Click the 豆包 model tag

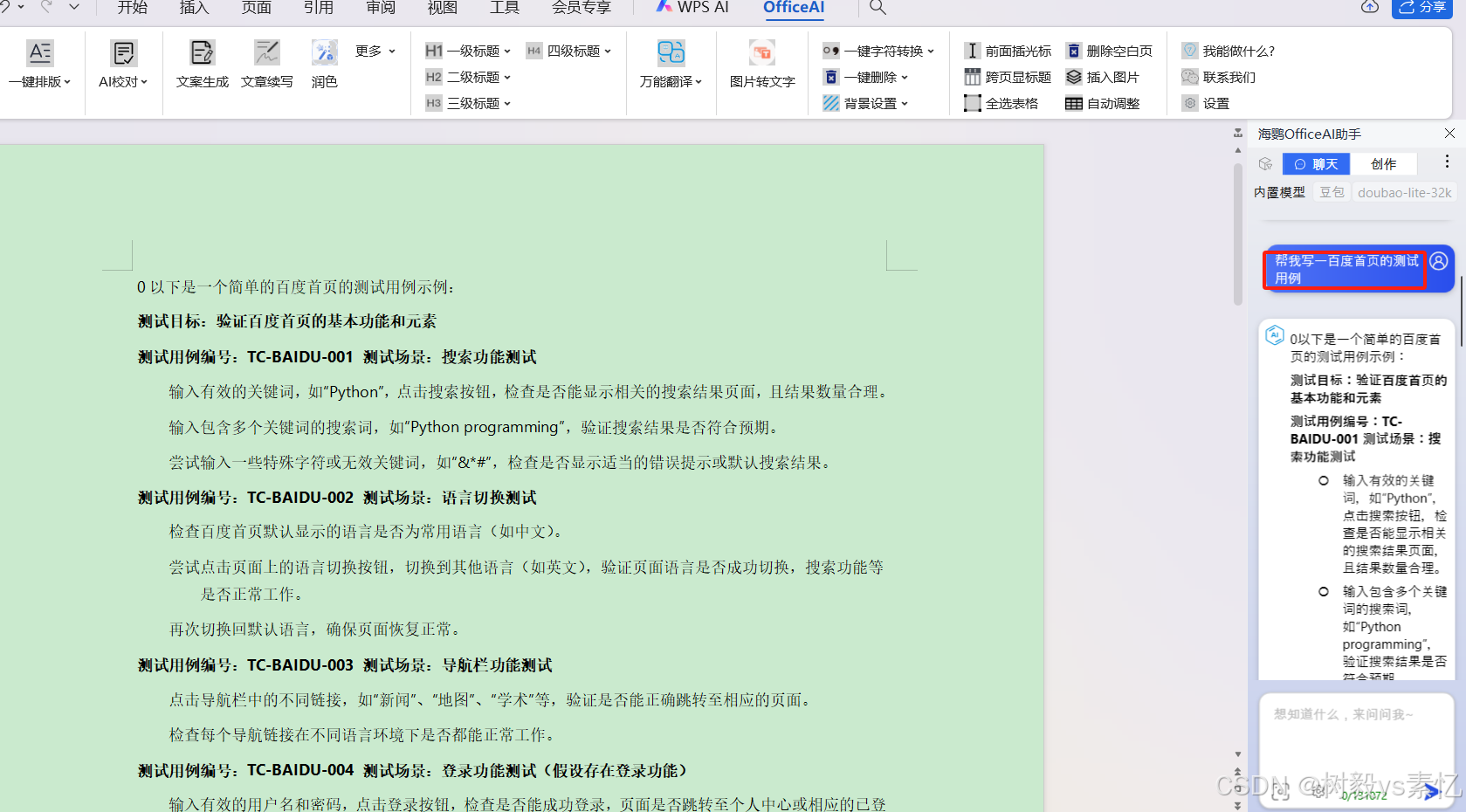point(1332,192)
